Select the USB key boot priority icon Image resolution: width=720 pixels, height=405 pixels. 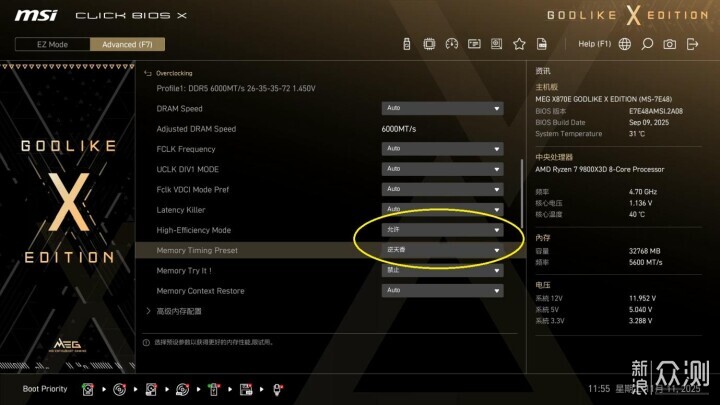tap(214, 389)
